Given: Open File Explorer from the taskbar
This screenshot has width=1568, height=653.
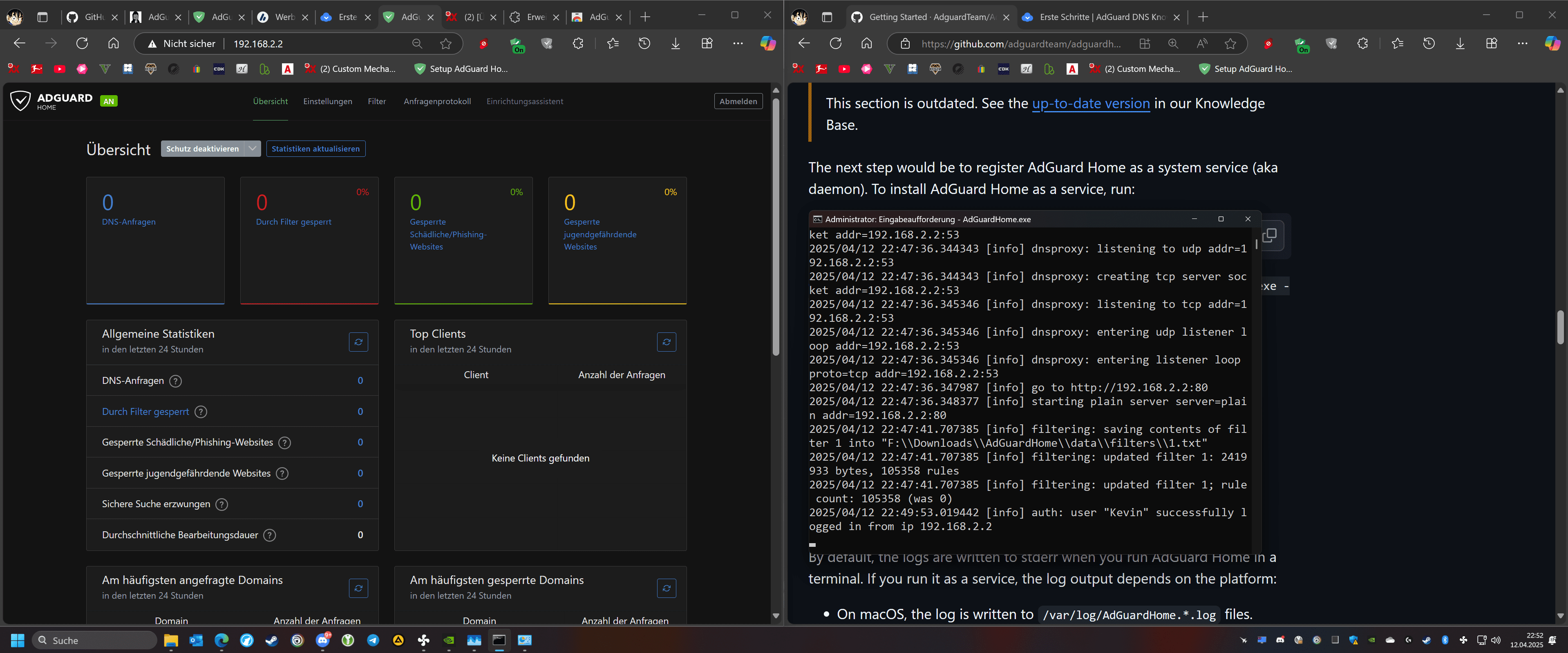Looking at the screenshot, I should coord(170,640).
